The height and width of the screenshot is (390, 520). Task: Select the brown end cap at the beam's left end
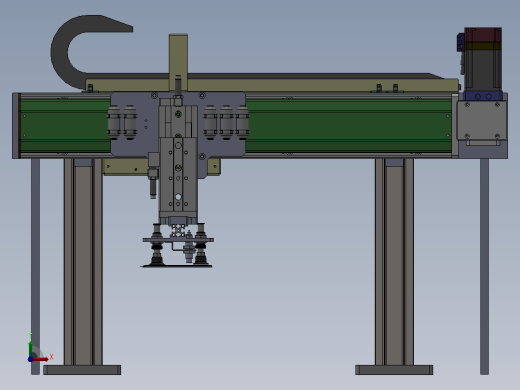(x=19, y=126)
